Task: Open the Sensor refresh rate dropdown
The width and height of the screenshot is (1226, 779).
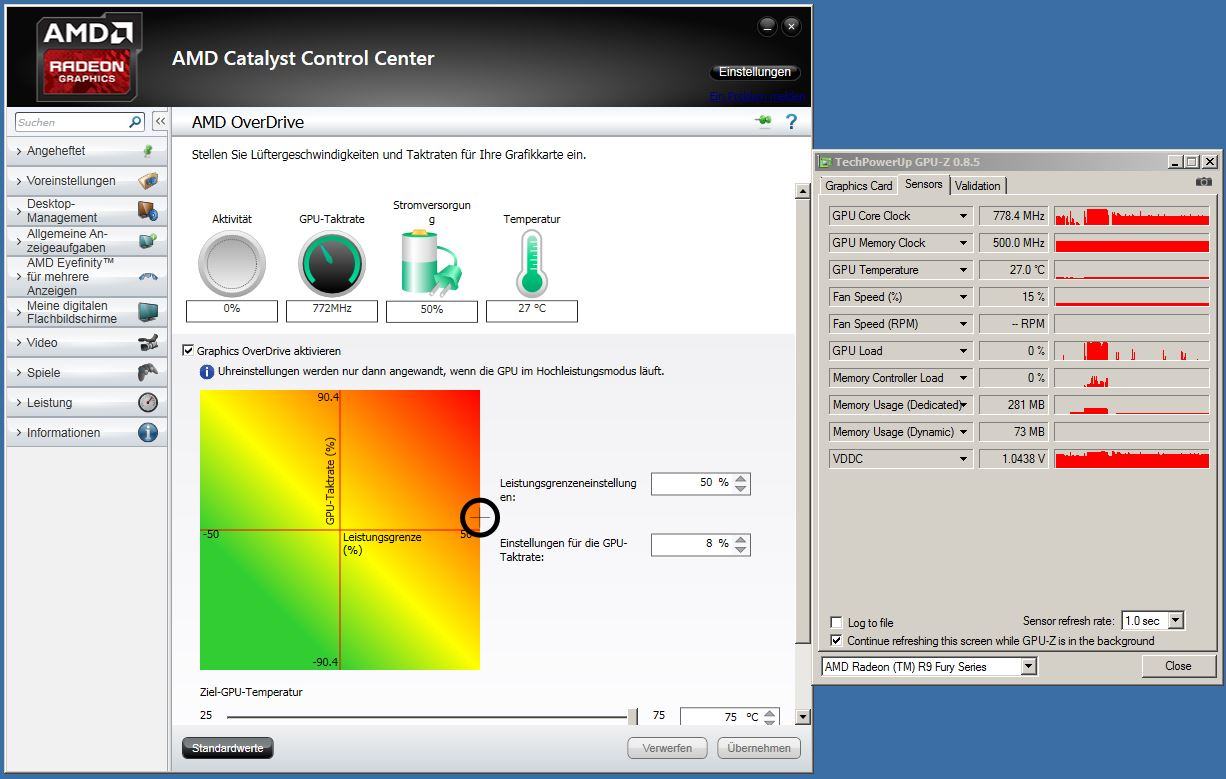Action: [1176, 621]
